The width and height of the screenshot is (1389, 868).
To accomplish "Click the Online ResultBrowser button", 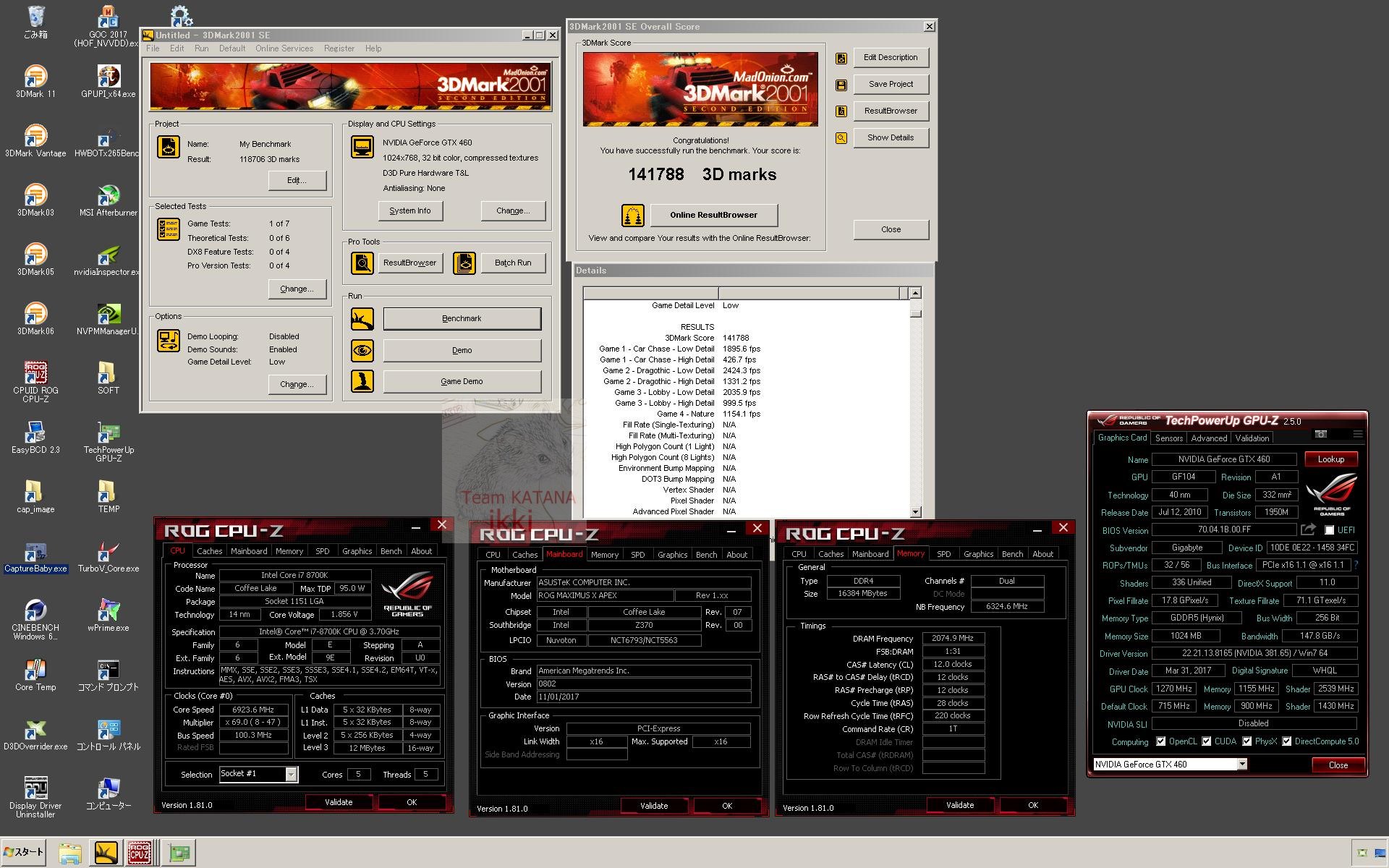I will pos(713,215).
